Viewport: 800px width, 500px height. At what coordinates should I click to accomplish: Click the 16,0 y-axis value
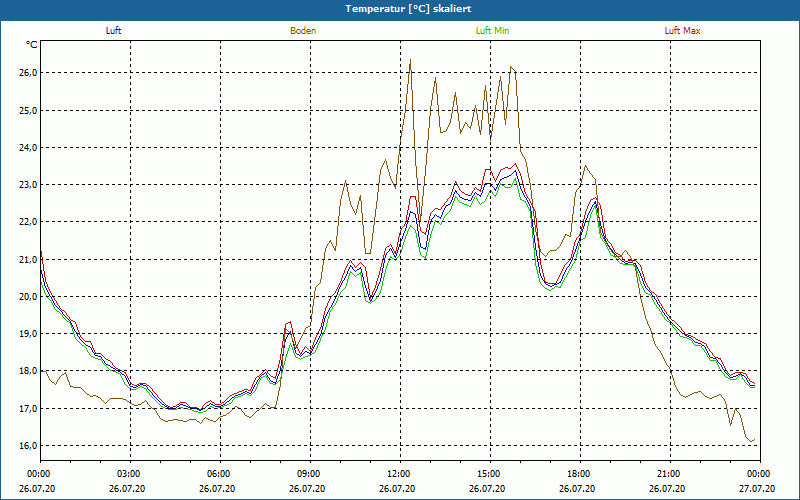point(28,445)
